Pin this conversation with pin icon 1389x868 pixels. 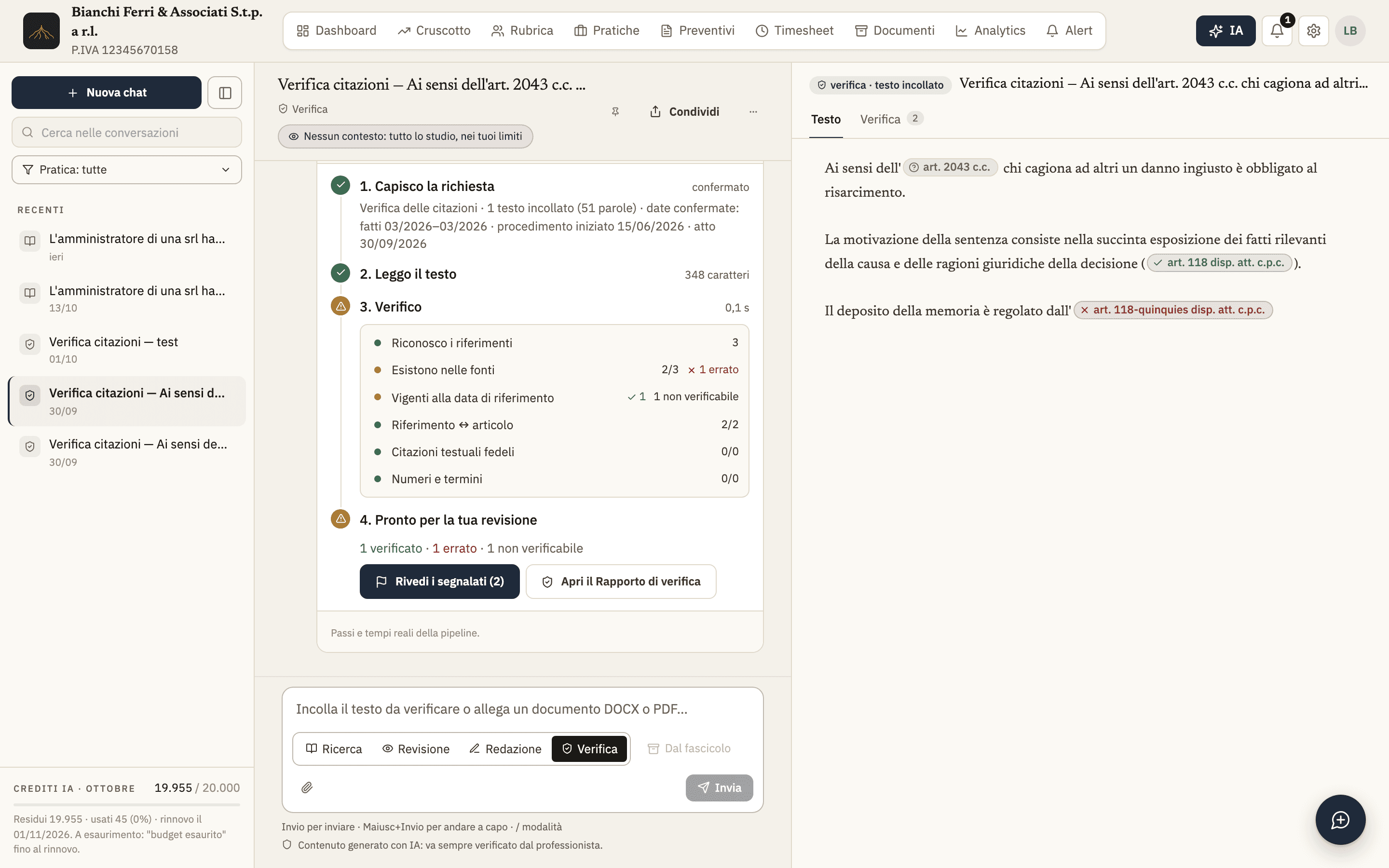point(615,111)
